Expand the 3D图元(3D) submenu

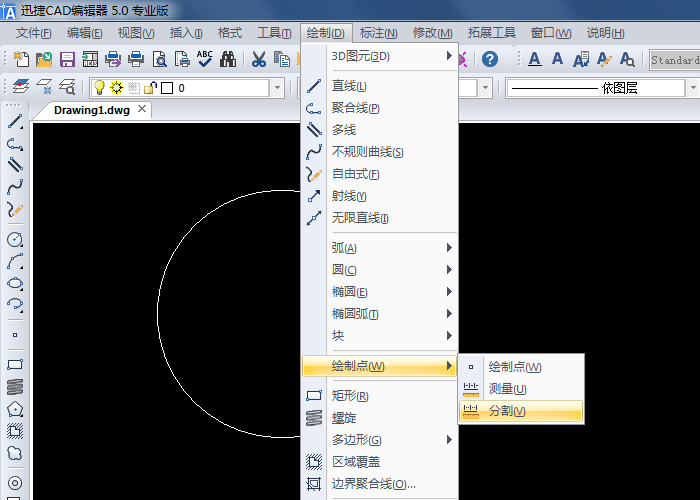tap(380, 56)
